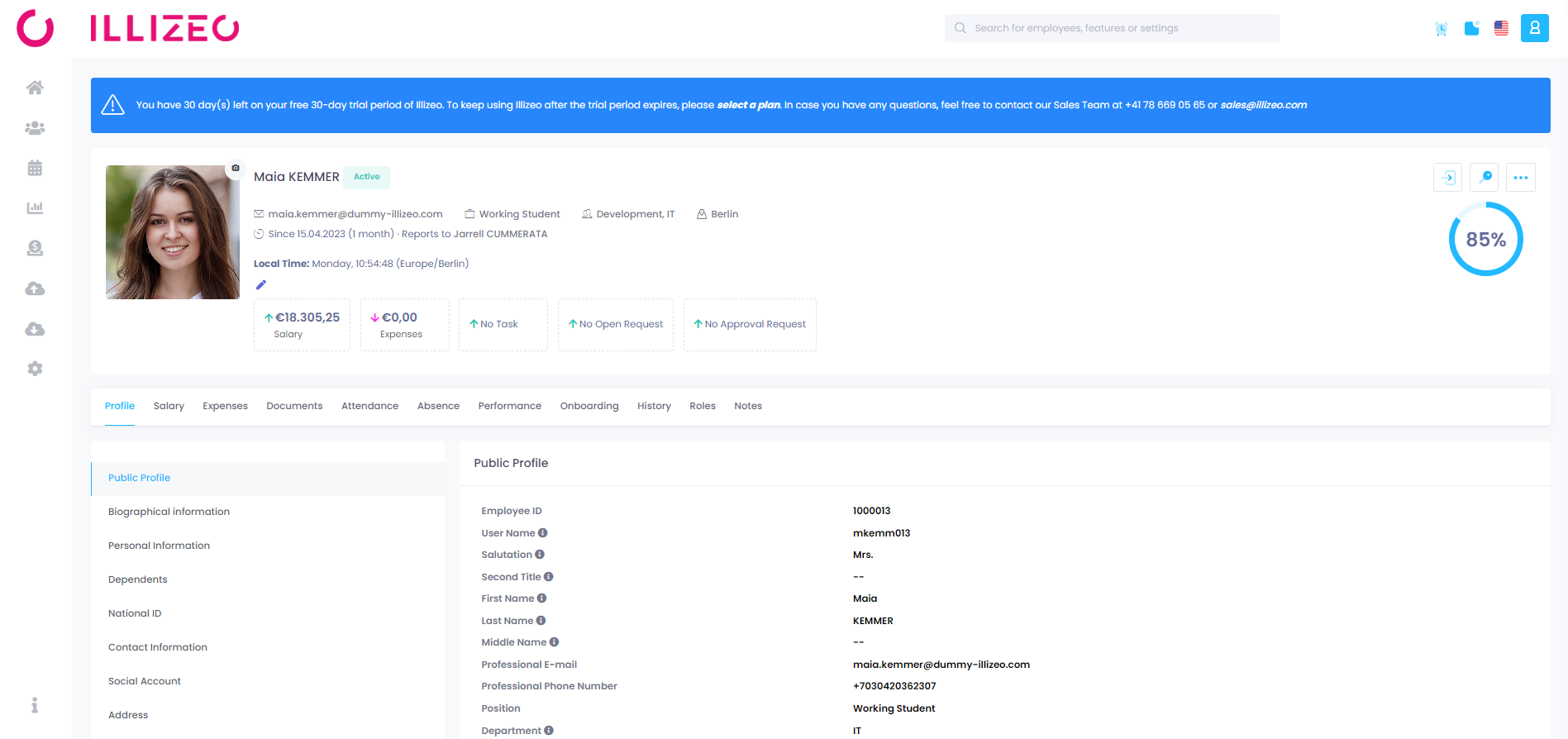Click the Illizeo circular logo icon
1568x739 pixels.
tap(36, 28)
